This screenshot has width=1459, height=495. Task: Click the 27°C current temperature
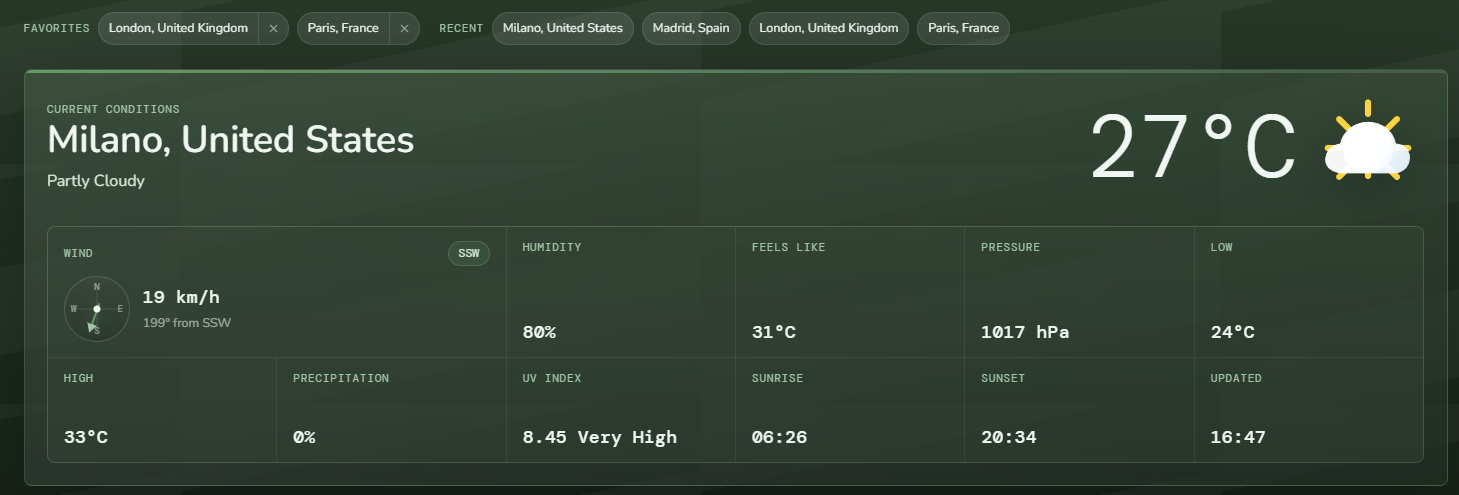[1193, 146]
